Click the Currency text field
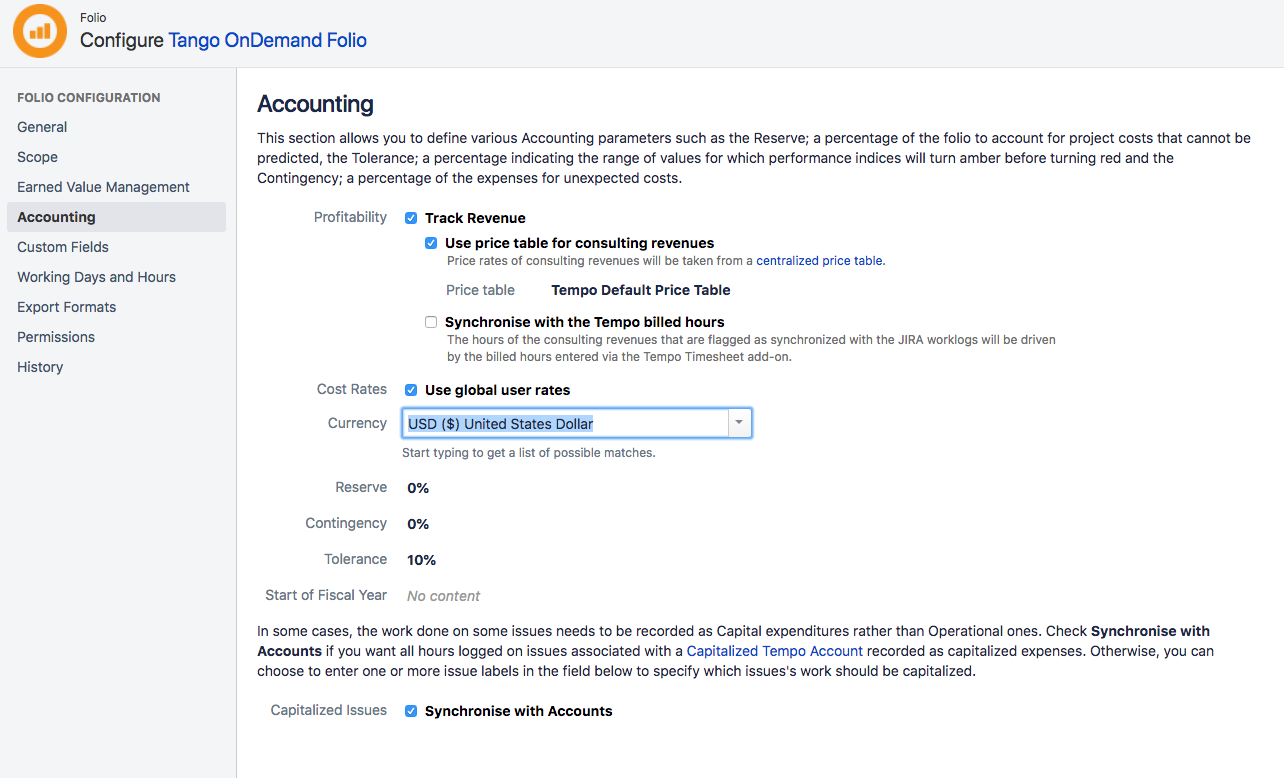 click(x=565, y=424)
